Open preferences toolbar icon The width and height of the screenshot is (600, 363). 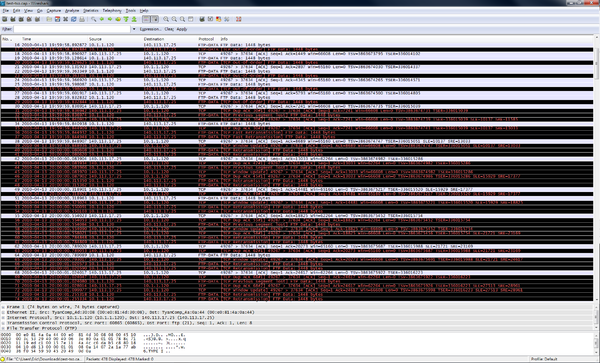[227, 19]
